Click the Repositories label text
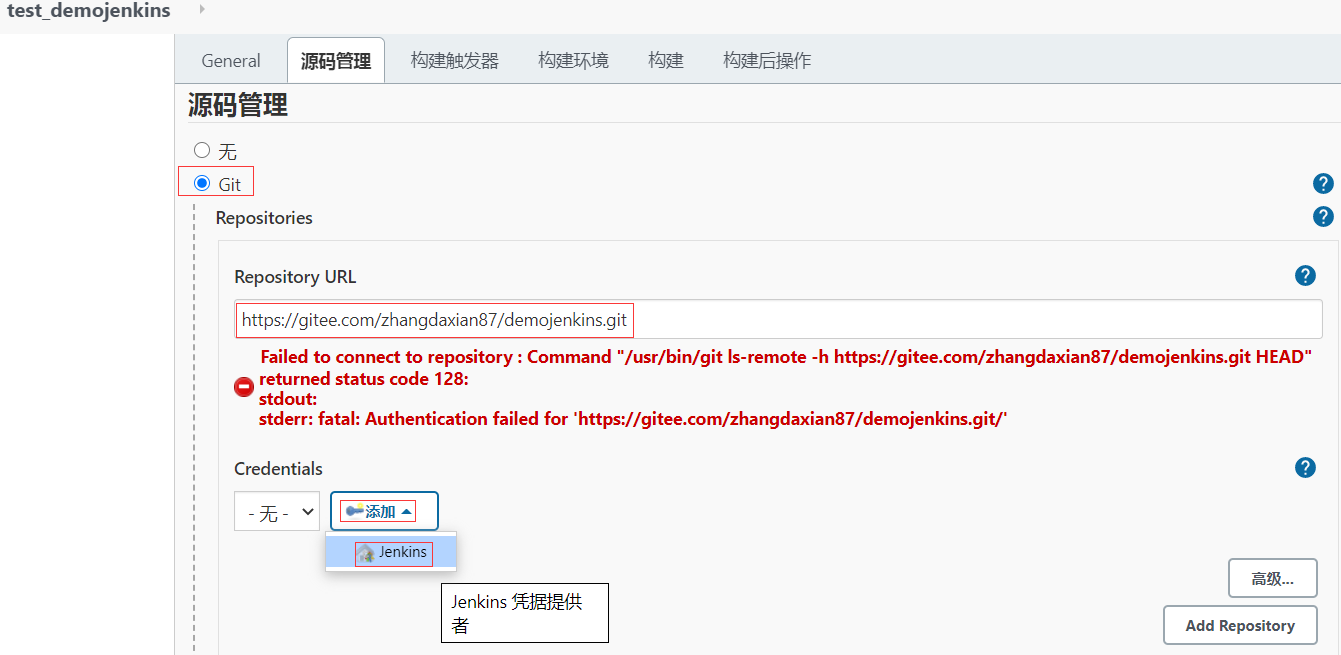This screenshot has width=1341, height=655. (x=264, y=217)
